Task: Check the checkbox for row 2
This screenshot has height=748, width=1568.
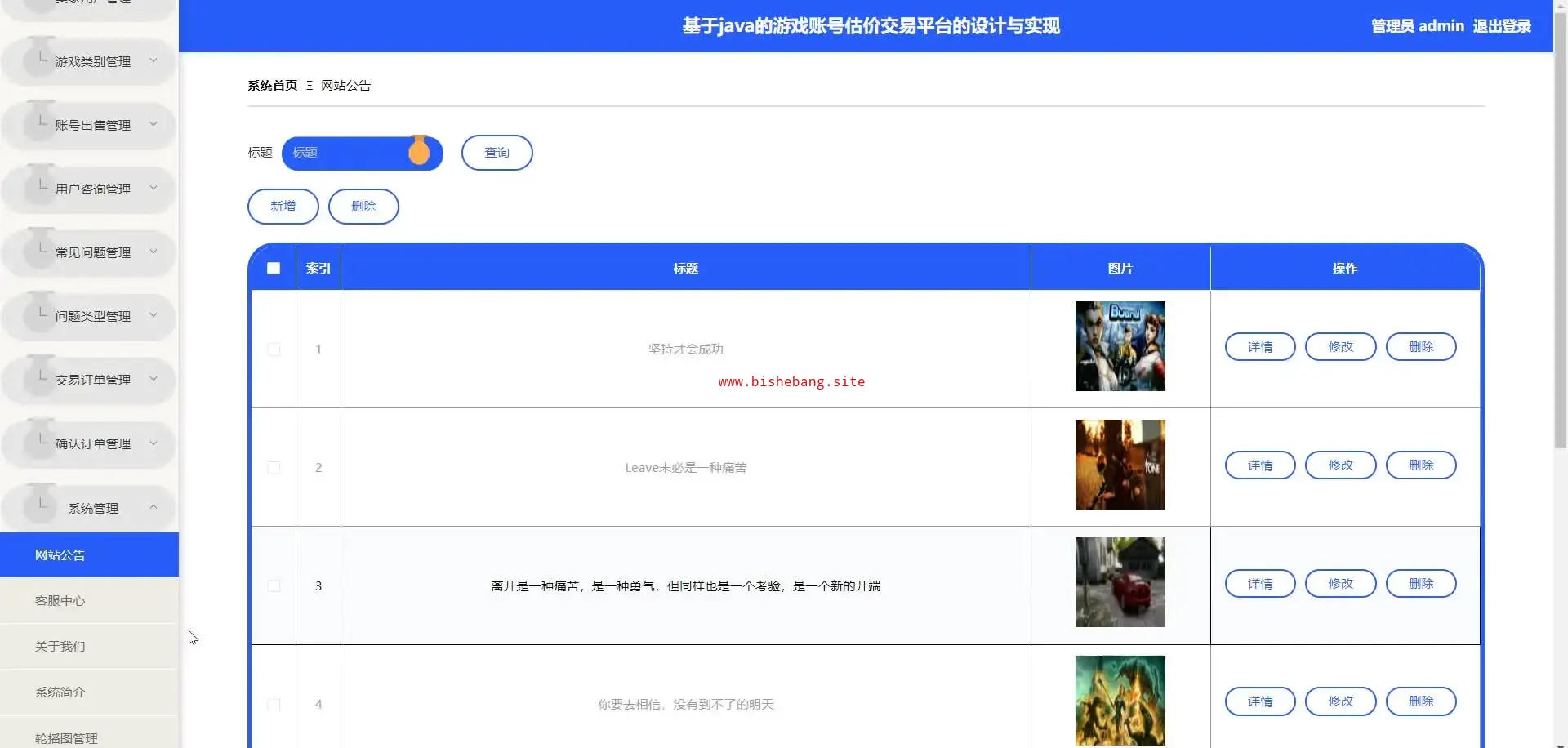Action: coord(274,468)
